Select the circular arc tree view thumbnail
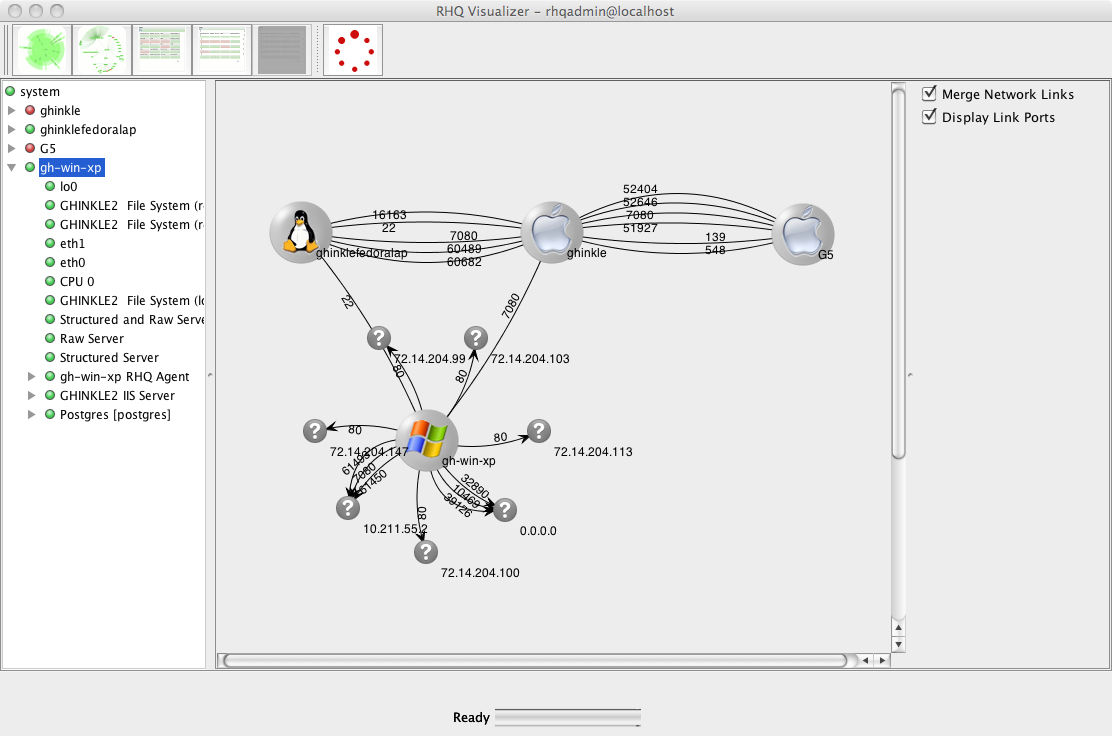The width and height of the screenshot is (1112, 736). (102, 50)
